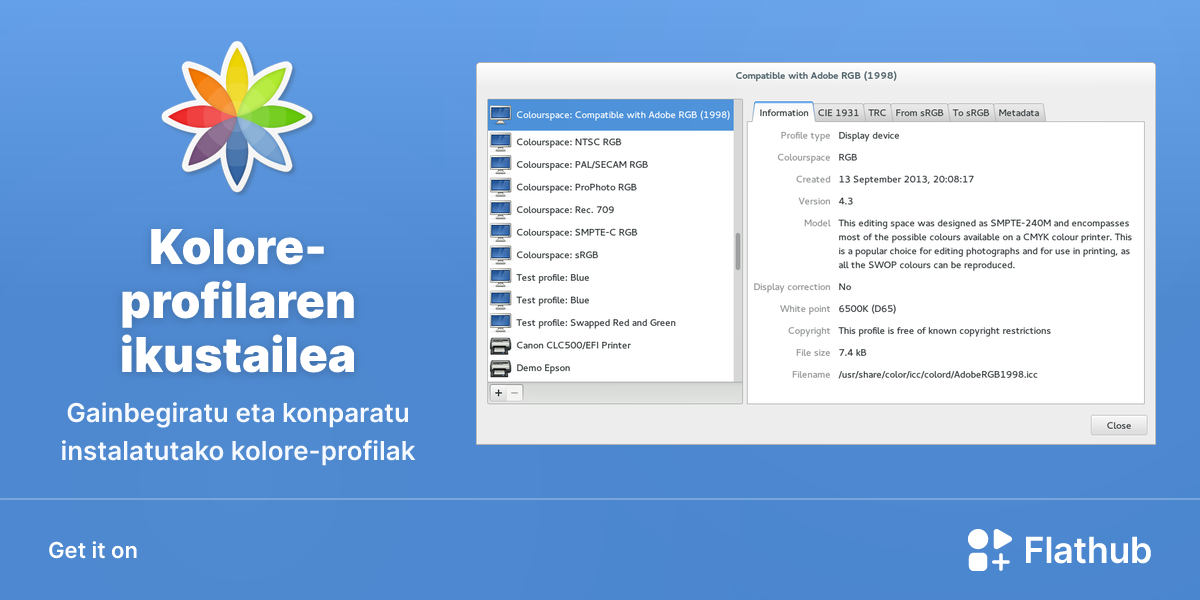1200x600 pixels.
Task: Close the profile viewer dialog
Action: (1119, 425)
